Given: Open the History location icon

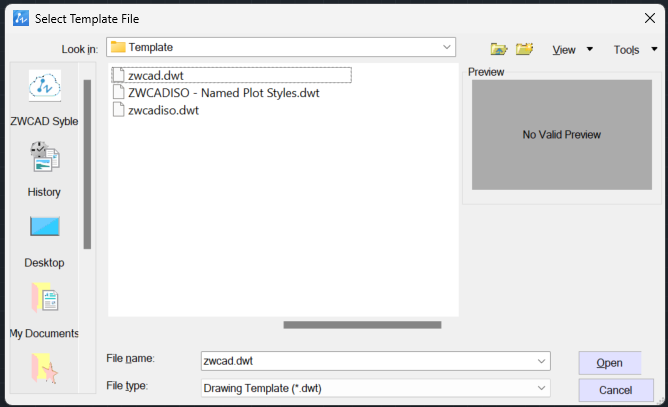Looking at the screenshot, I should (45, 157).
